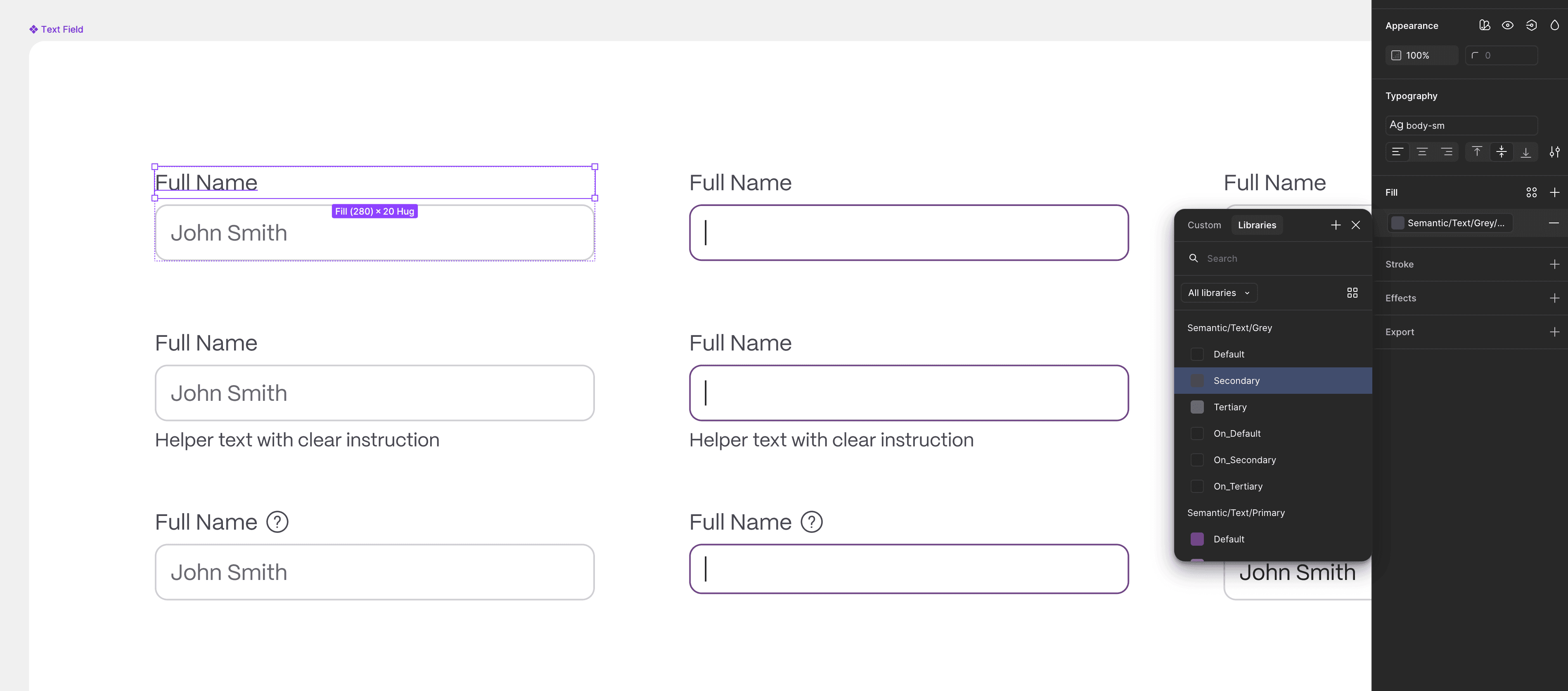Click the Fill (280) × 20 Hug size badge
Image resolution: width=1568 pixels, height=691 pixels.
click(x=374, y=211)
